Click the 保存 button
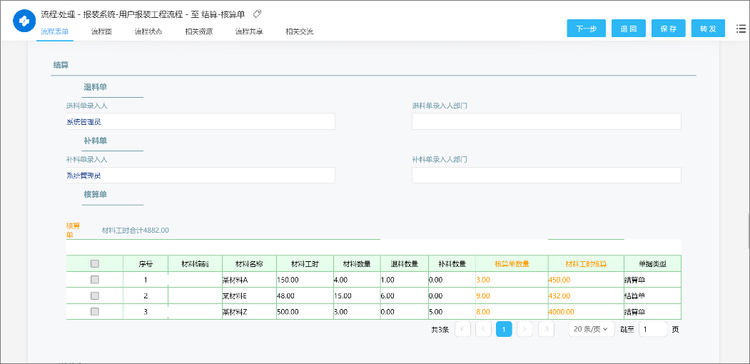 (x=669, y=28)
